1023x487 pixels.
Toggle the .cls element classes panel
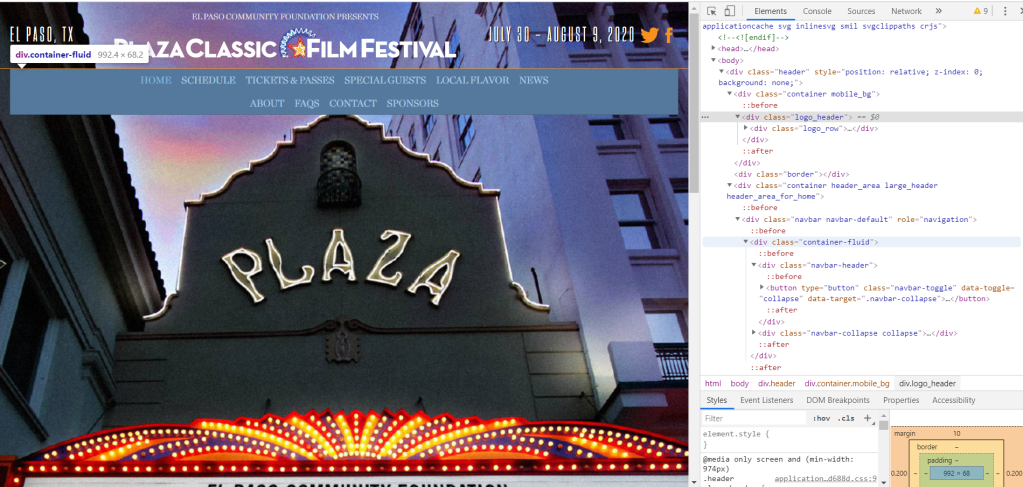tap(846, 419)
